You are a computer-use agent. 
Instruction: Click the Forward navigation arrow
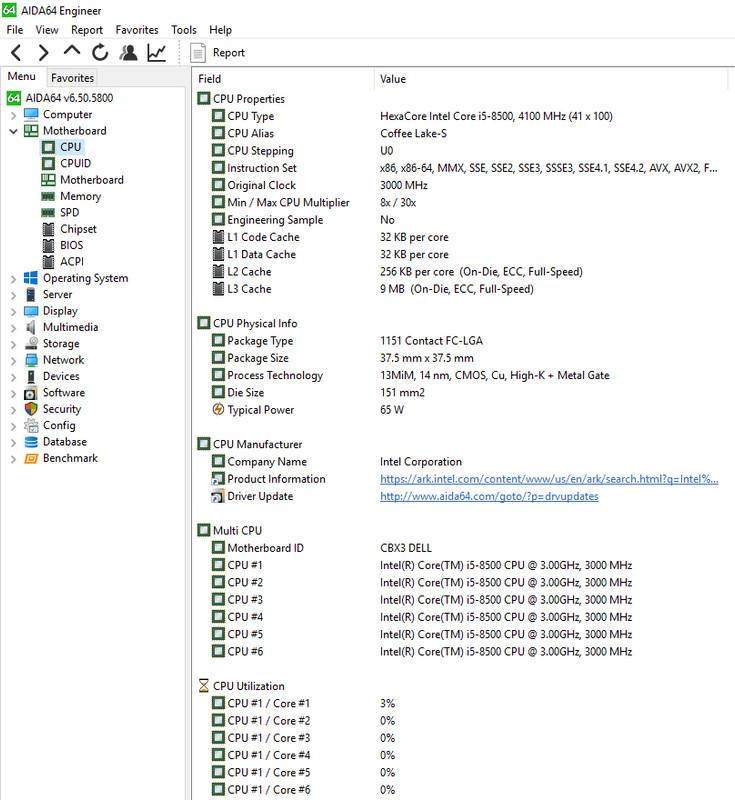tap(44, 52)
